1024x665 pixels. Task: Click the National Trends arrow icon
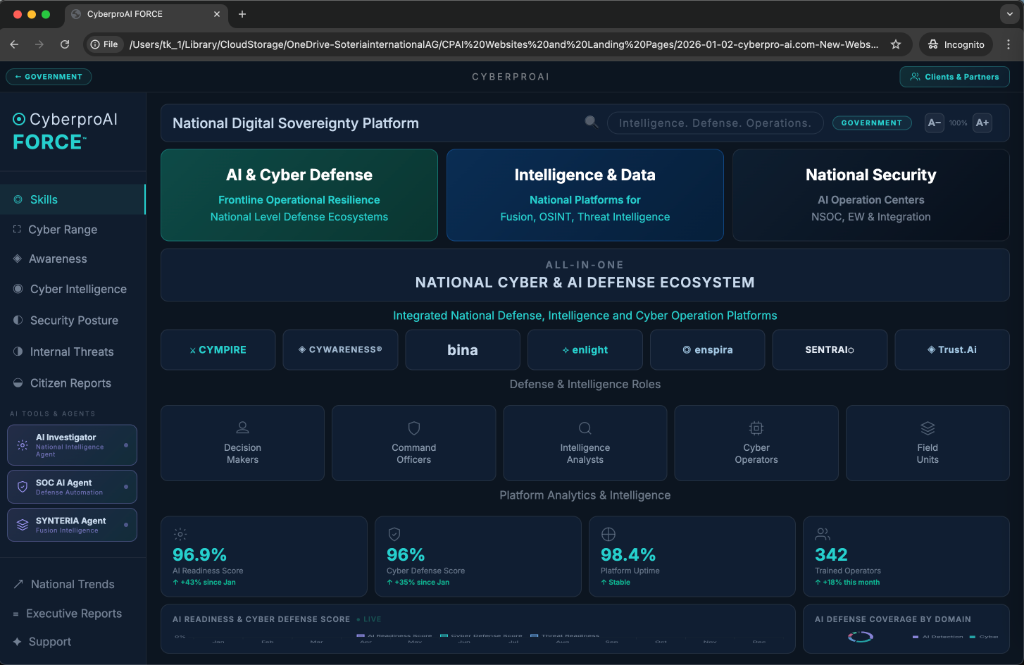(x=18, y=584)
